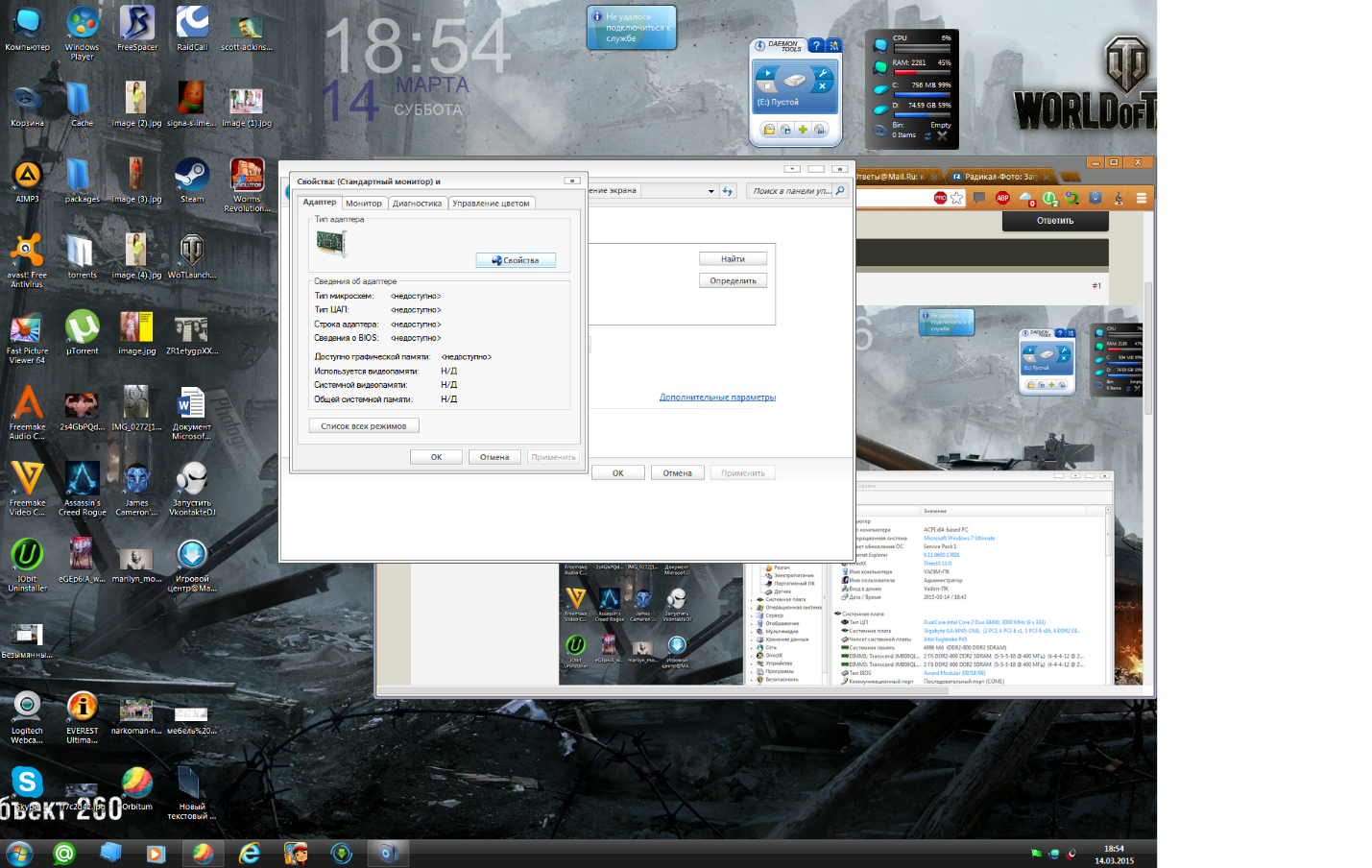
Task: Click the cloud extension icon with the 0 badge
Action: [x=1026, y=199]
